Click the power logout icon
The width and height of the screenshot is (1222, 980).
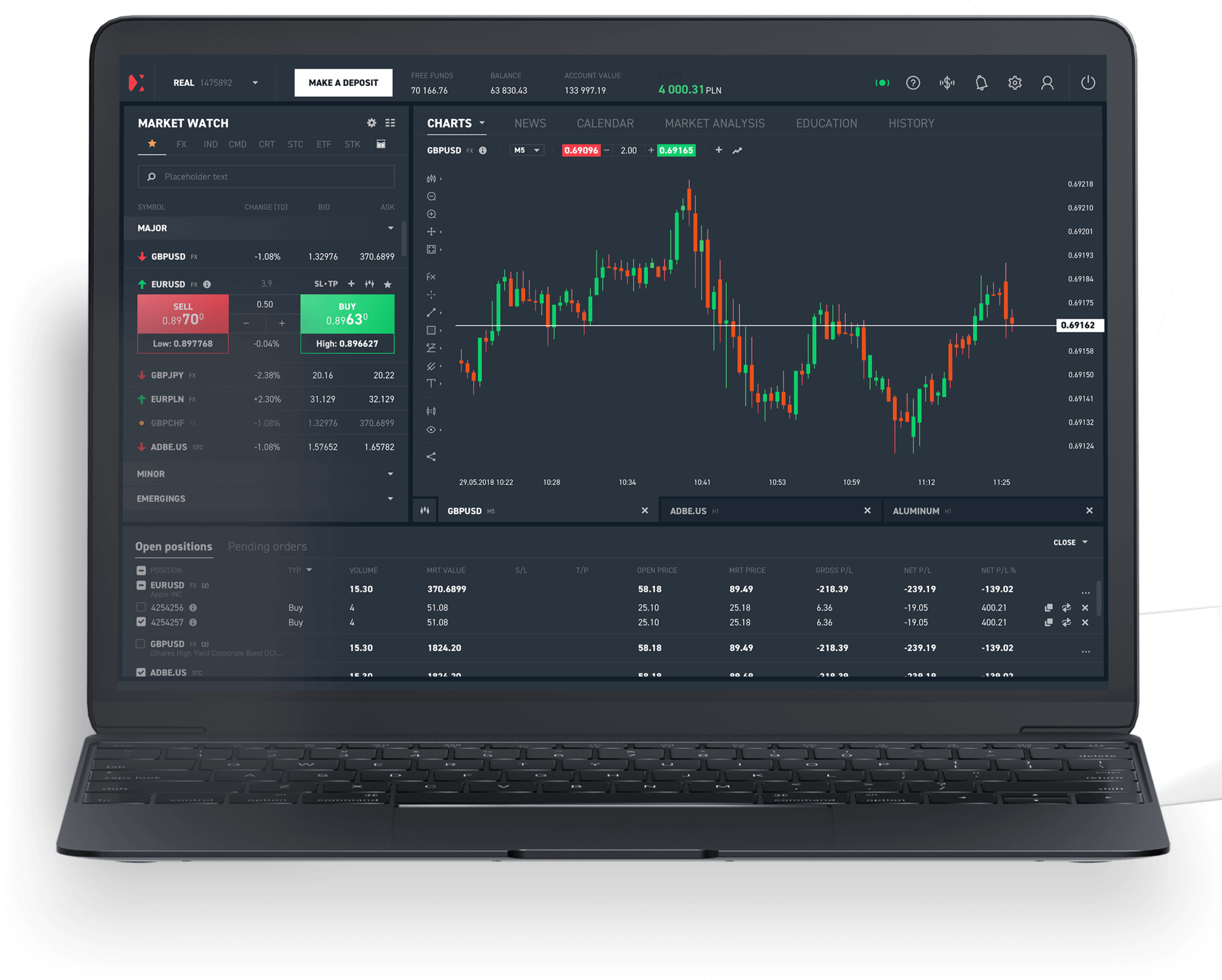(1088, 83)
